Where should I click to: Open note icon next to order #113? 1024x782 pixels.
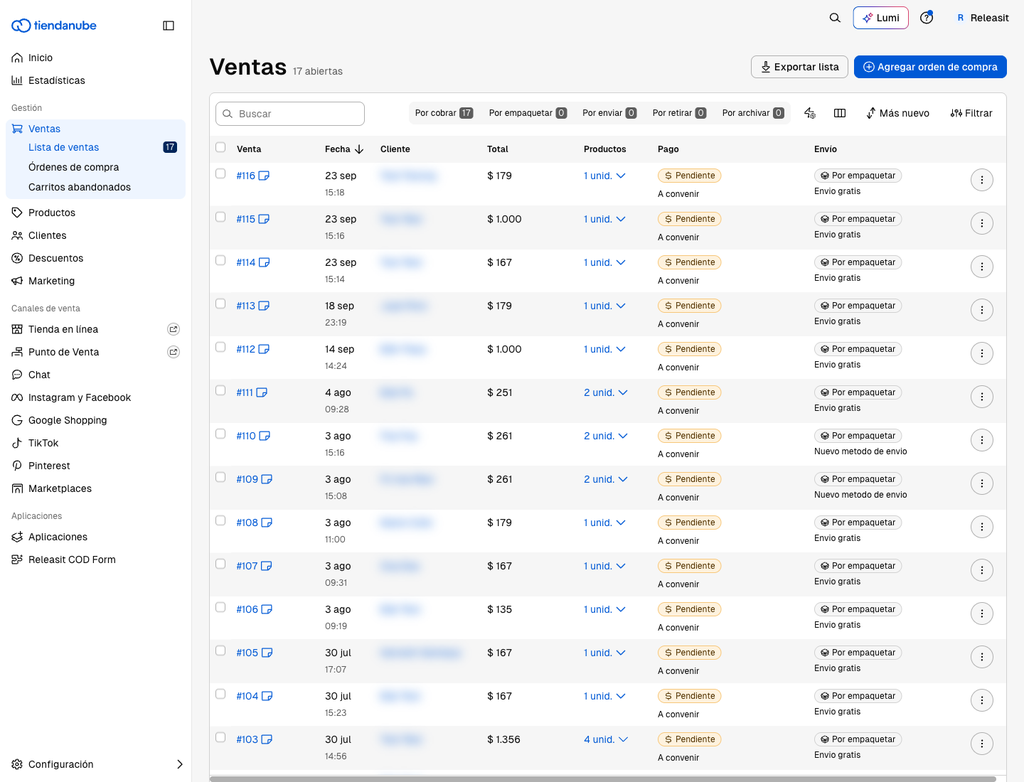click(x=264, y=306)
